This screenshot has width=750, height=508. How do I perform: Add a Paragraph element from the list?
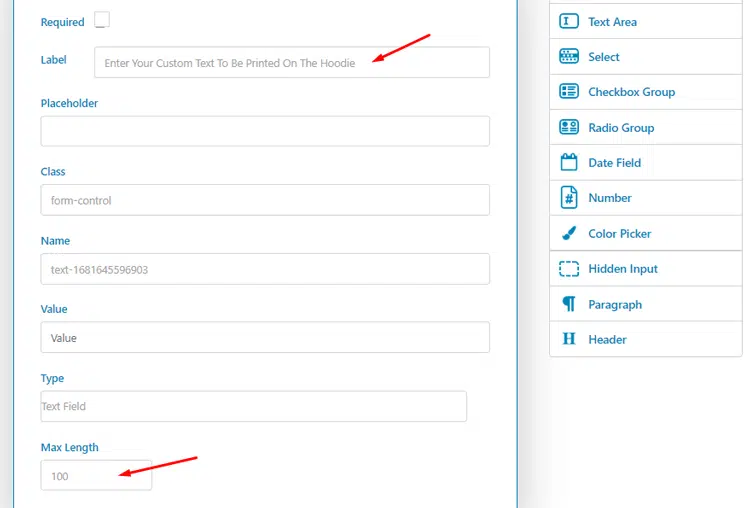pos(614,305)
